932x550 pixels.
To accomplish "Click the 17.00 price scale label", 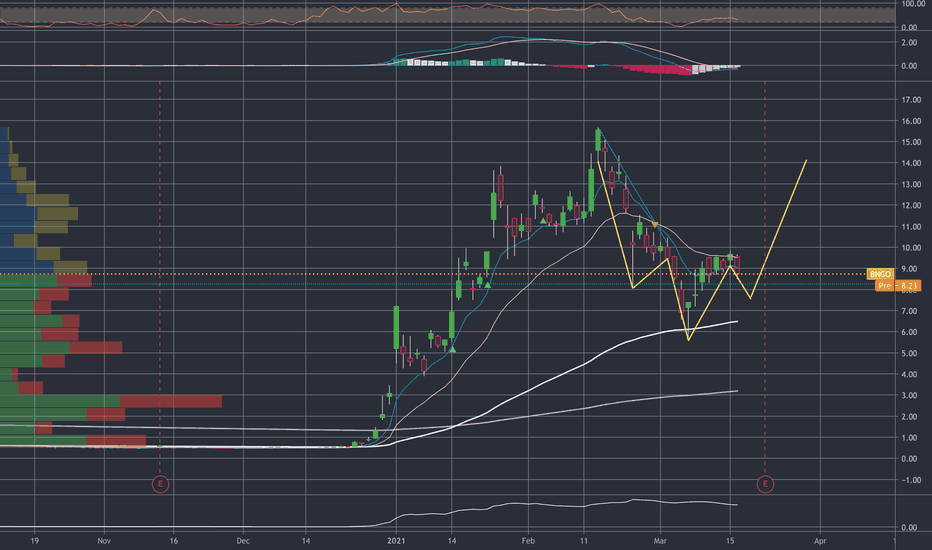I will 911,100.
